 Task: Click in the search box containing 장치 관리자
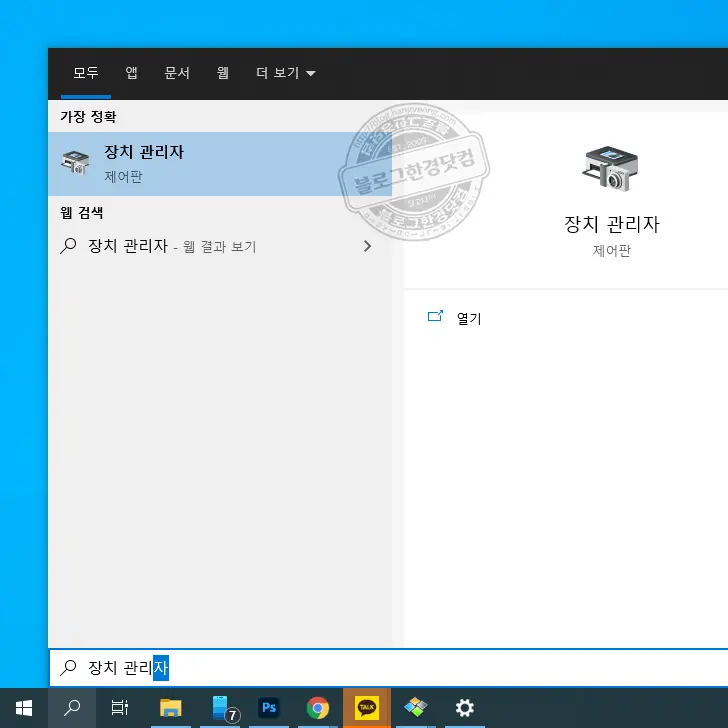pyautogui.click(x=389, y=668)
